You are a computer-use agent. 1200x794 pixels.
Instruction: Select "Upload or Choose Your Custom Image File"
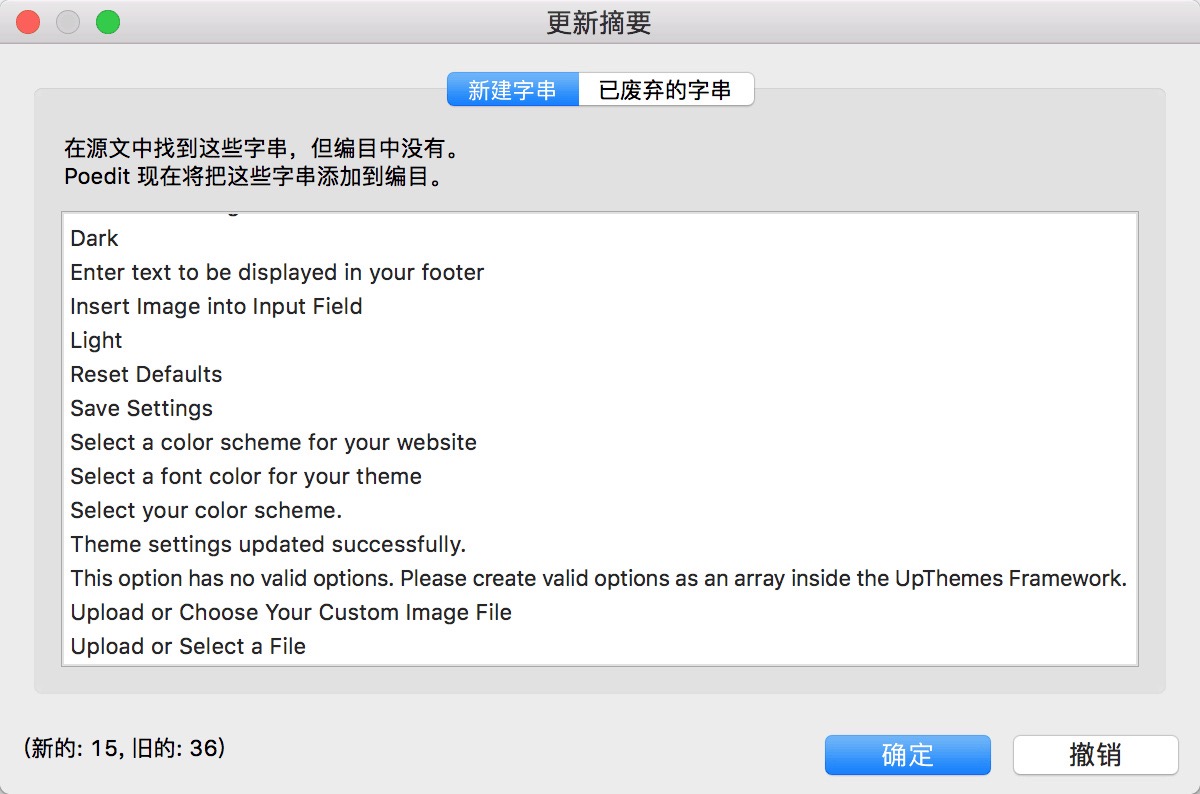click(291, 613)
